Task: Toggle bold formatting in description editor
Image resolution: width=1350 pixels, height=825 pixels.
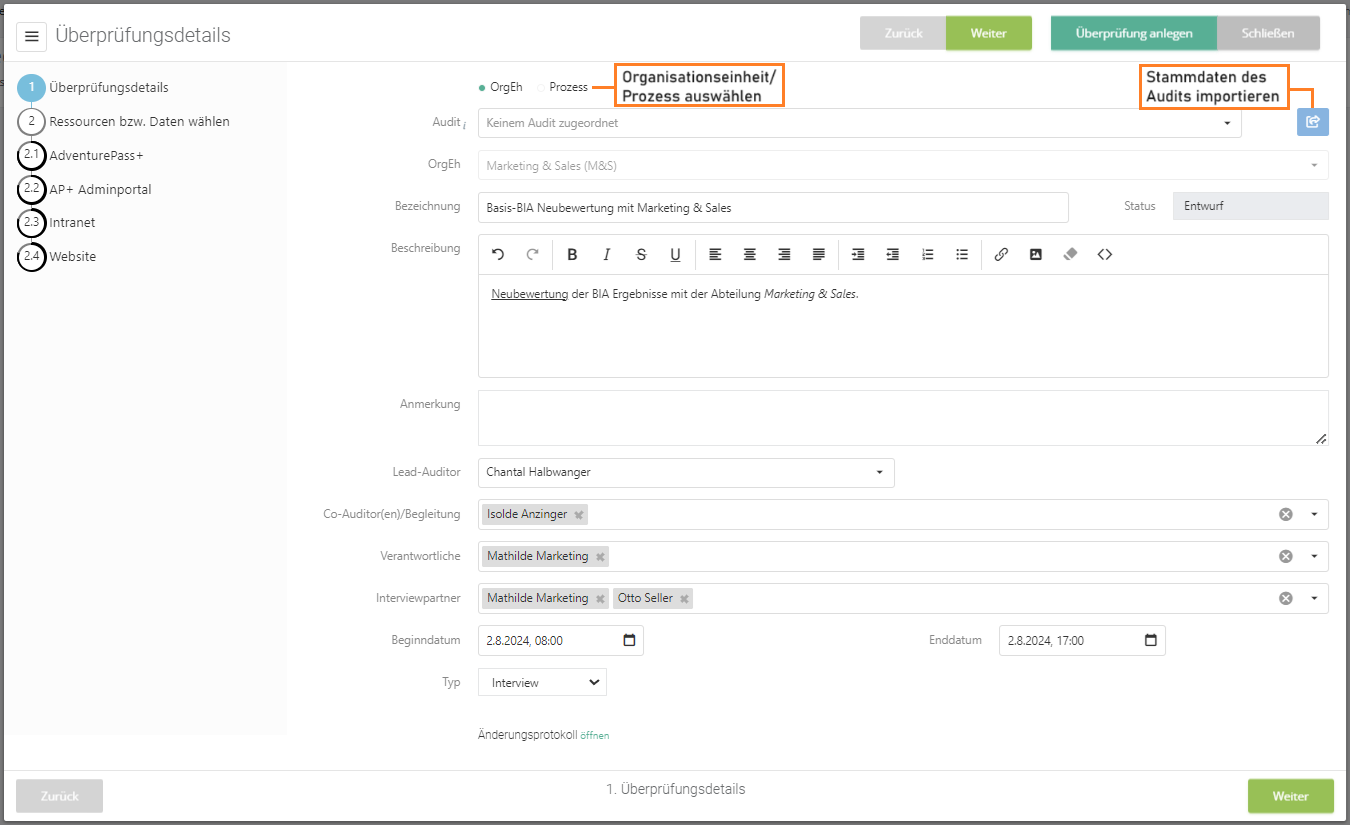Action: coord(572,255)
